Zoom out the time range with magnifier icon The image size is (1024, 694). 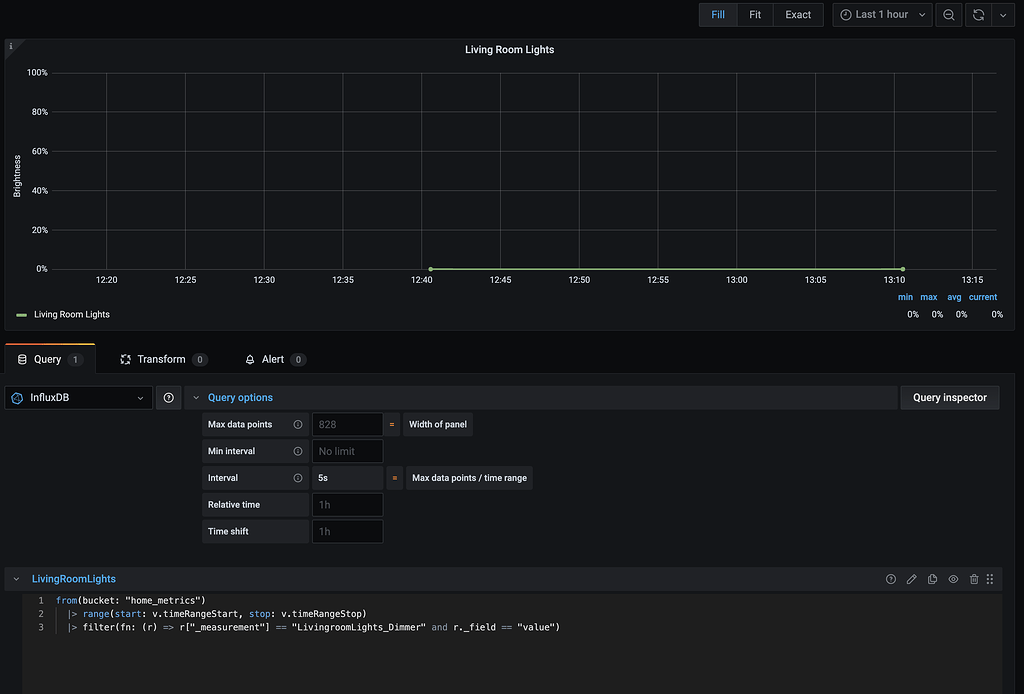pyautogui.click(x=948, y=15)
